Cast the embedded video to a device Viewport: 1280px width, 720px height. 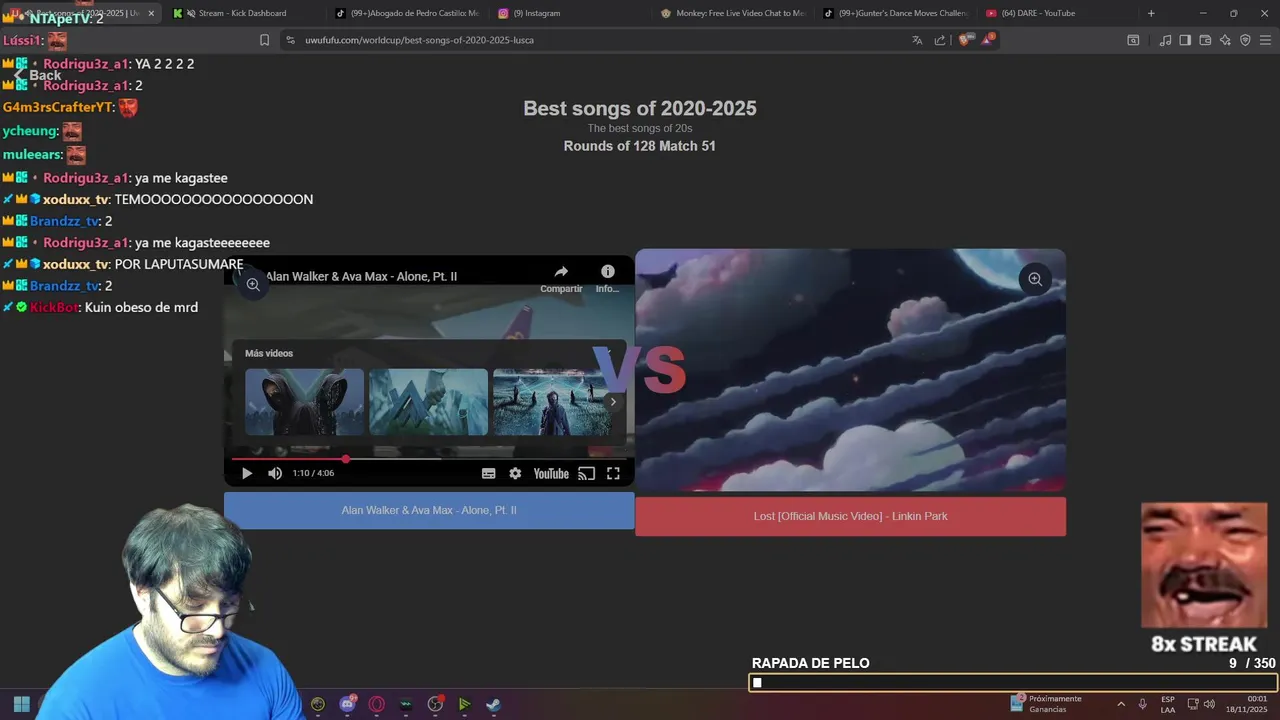pos(587,473)
